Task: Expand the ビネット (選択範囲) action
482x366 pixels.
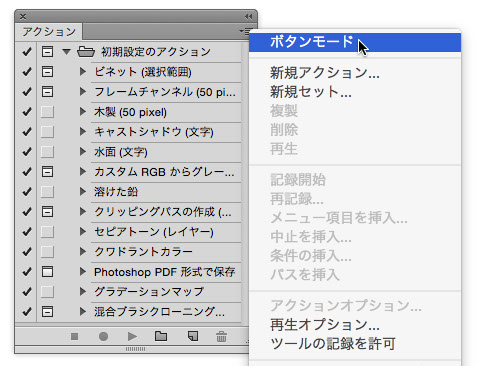Action: pos(83,72)
